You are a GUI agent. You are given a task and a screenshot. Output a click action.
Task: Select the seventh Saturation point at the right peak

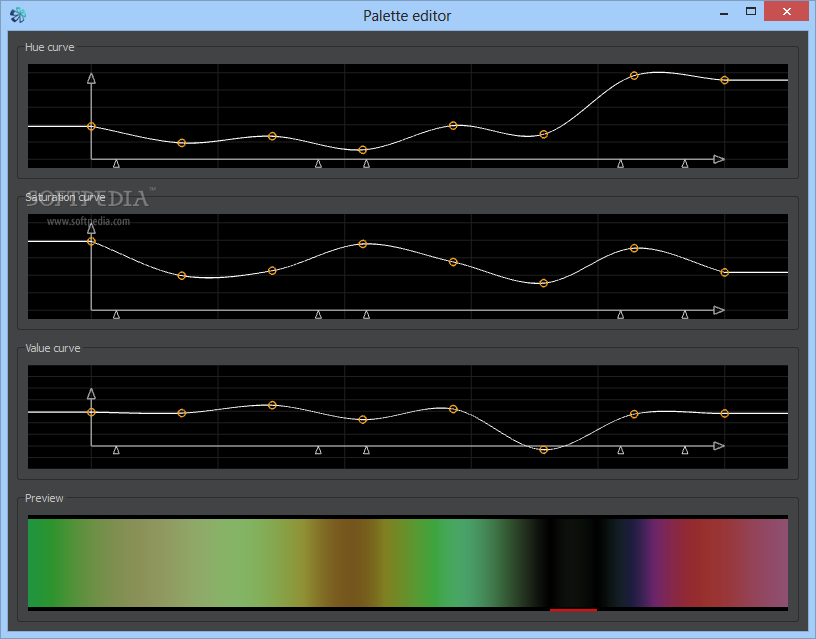tap(634, 248)
